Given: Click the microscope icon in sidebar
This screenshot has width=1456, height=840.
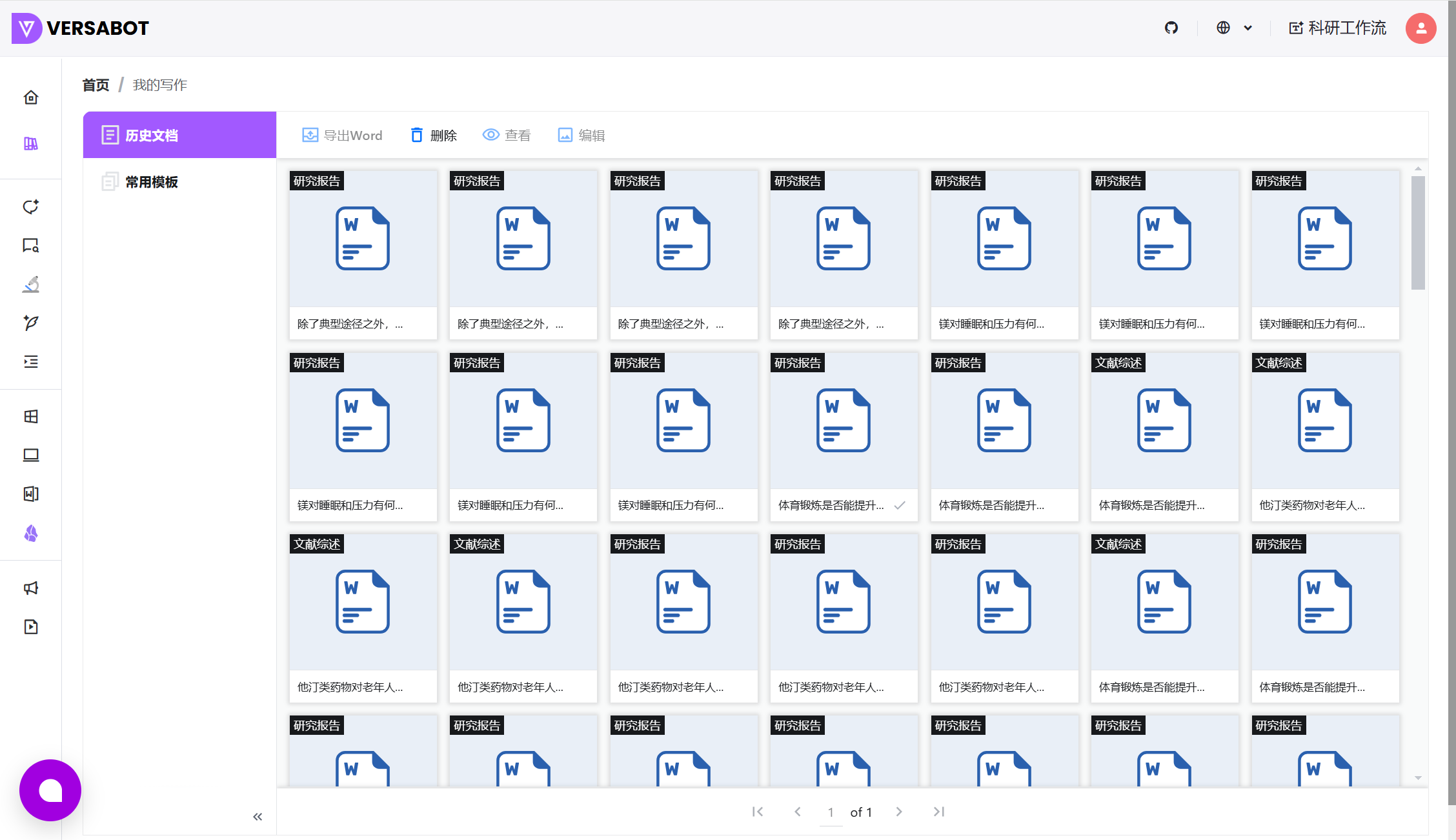Looking at the screenshot, I should pyautogui.click(x=31, y=284).
